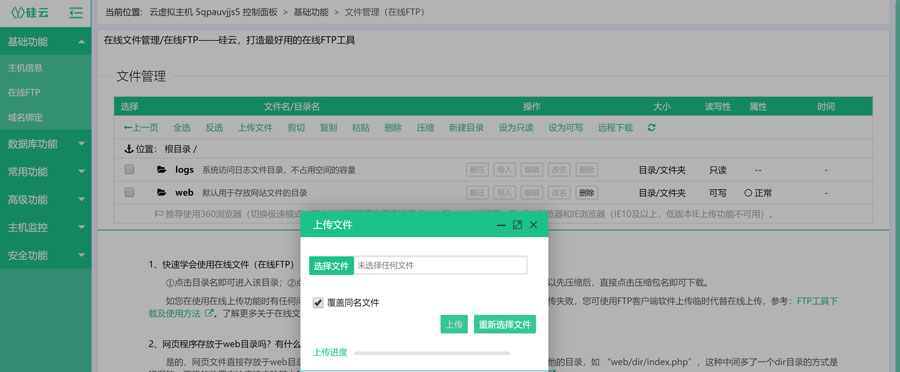
Task: Click 剪切 in the file toolbar
Action: click(x=296, y=127)
